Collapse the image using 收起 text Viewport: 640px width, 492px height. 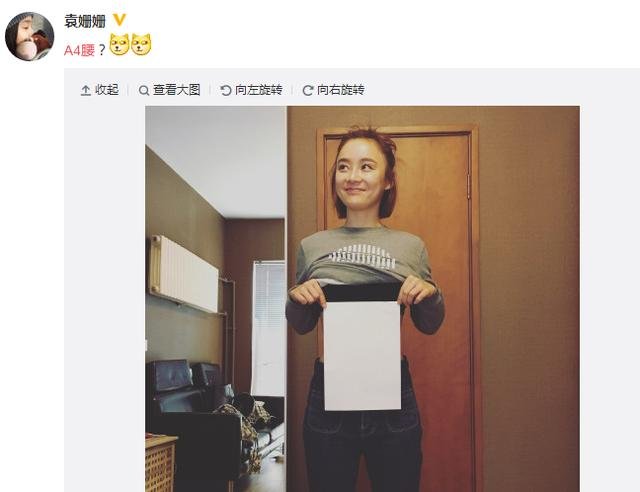pos(107,90)
